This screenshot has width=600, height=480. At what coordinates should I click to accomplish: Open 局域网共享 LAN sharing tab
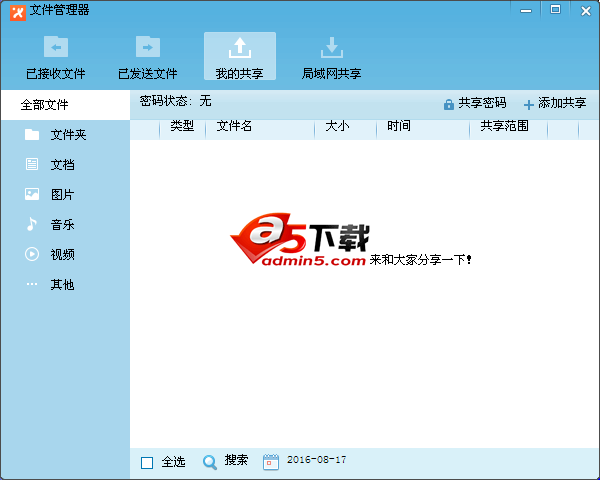(331, 57)
